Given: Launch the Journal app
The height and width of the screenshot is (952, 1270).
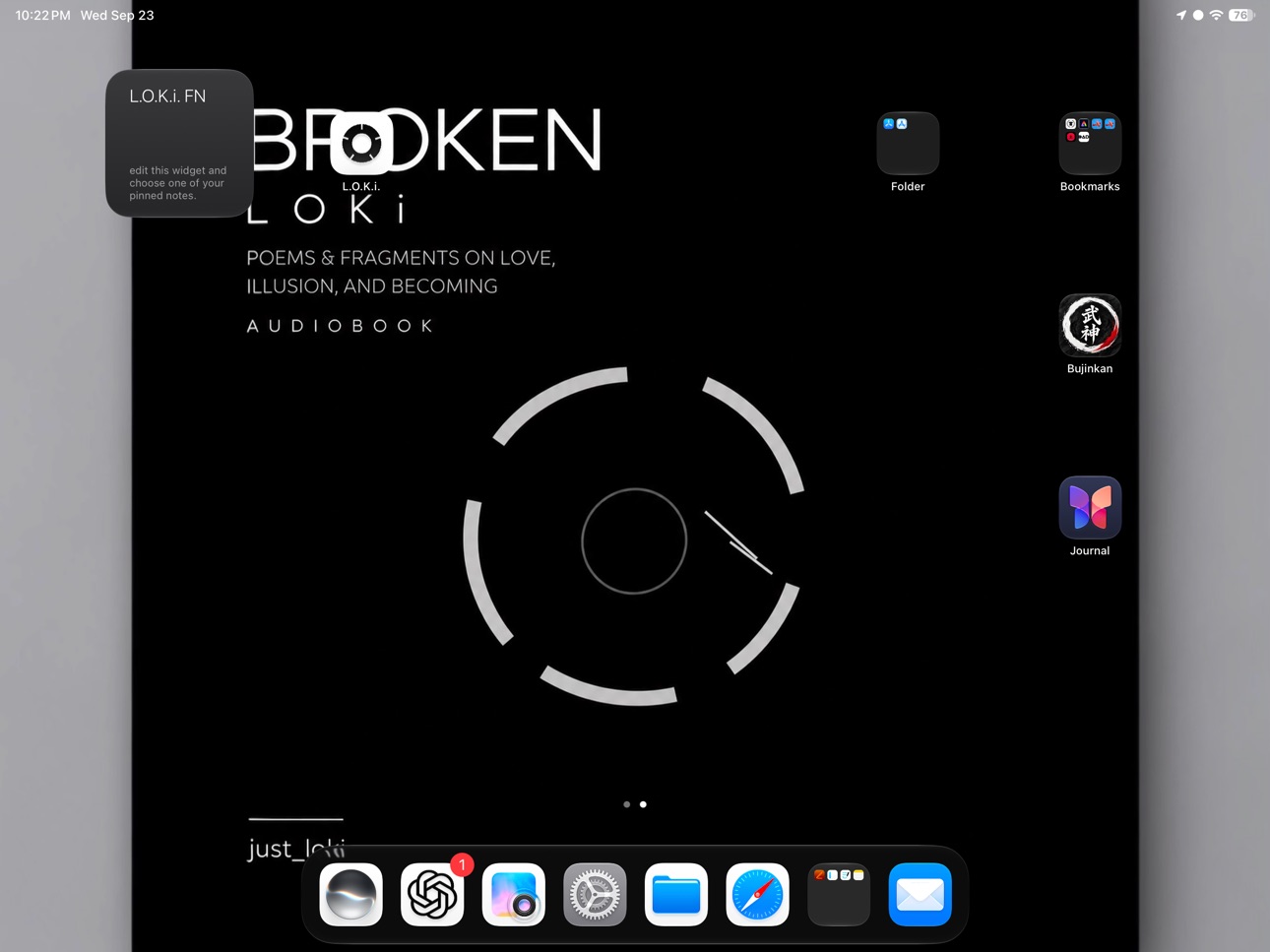Looking at the screenshot, I should pyautogui.click(x=1090, y=508).
